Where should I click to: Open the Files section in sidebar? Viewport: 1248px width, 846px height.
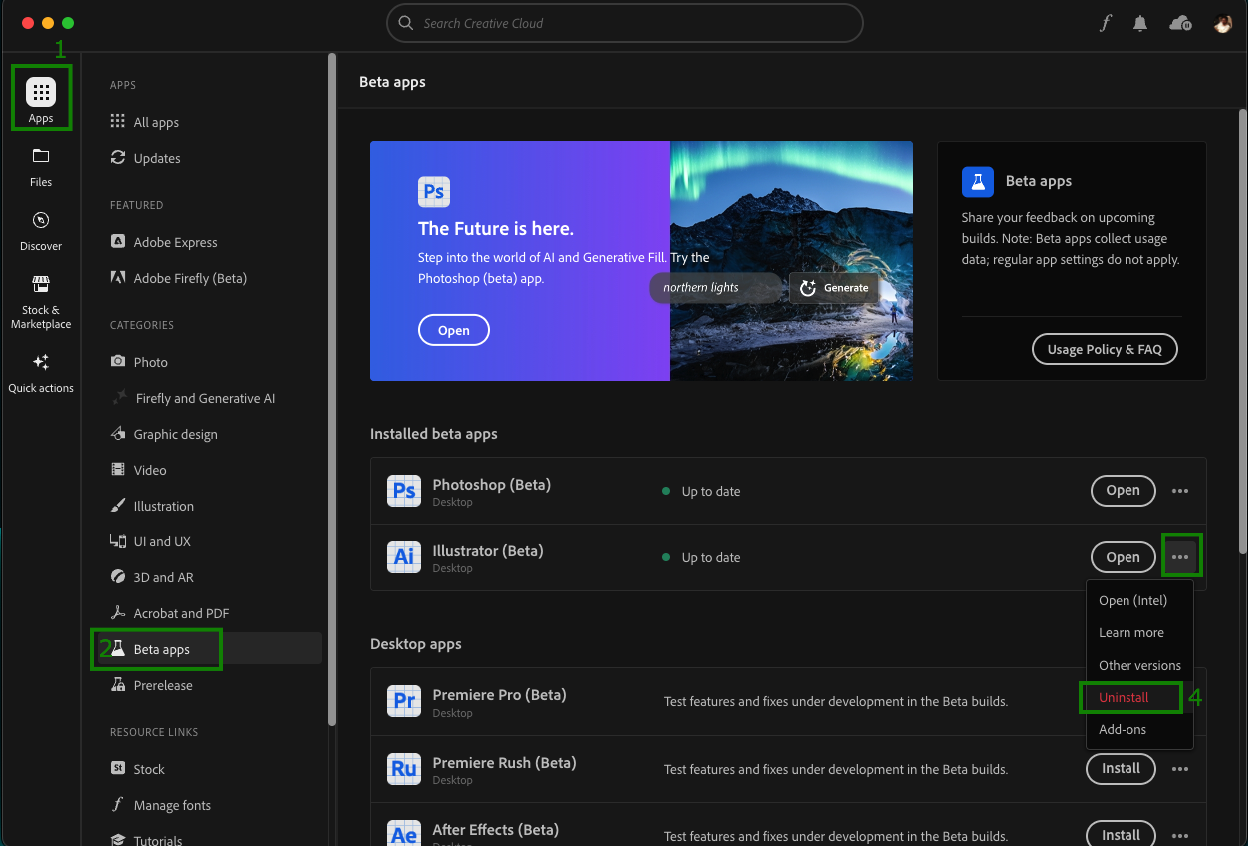click(41, 166)
